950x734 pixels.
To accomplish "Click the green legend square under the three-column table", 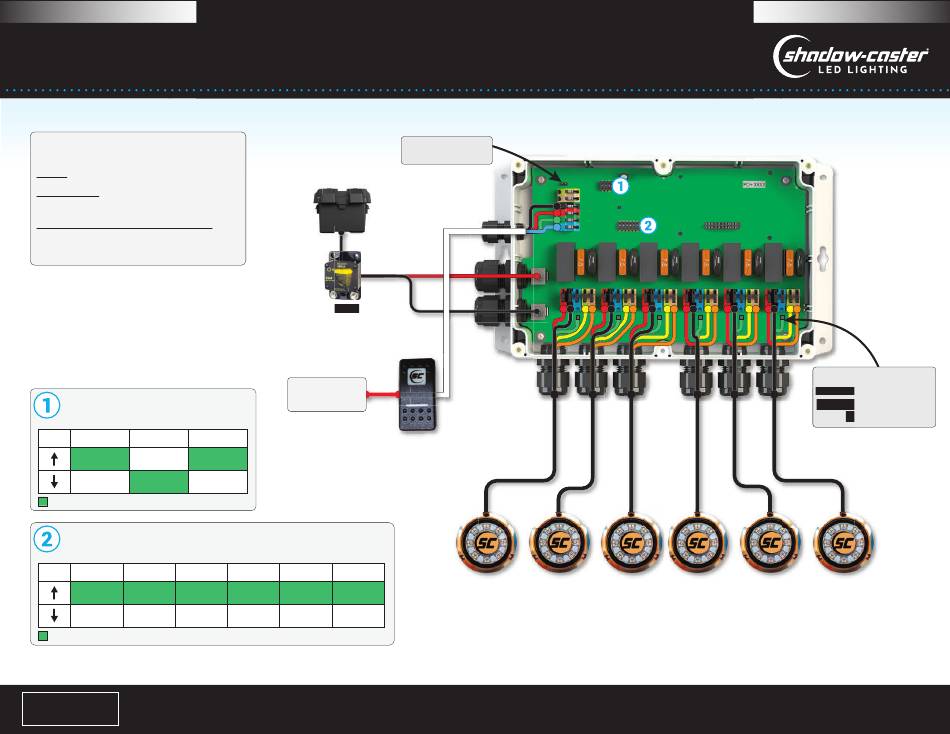I will [43, 502].
